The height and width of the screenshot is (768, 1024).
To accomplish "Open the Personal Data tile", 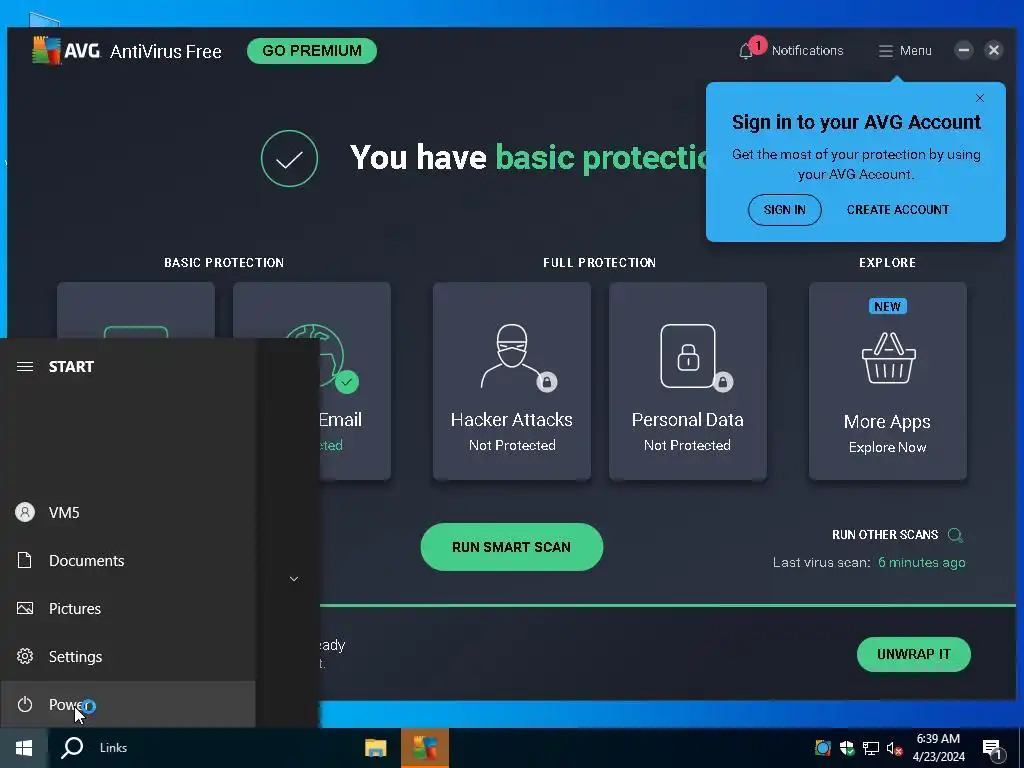I will pyautogui.click(x=688, y=381).
